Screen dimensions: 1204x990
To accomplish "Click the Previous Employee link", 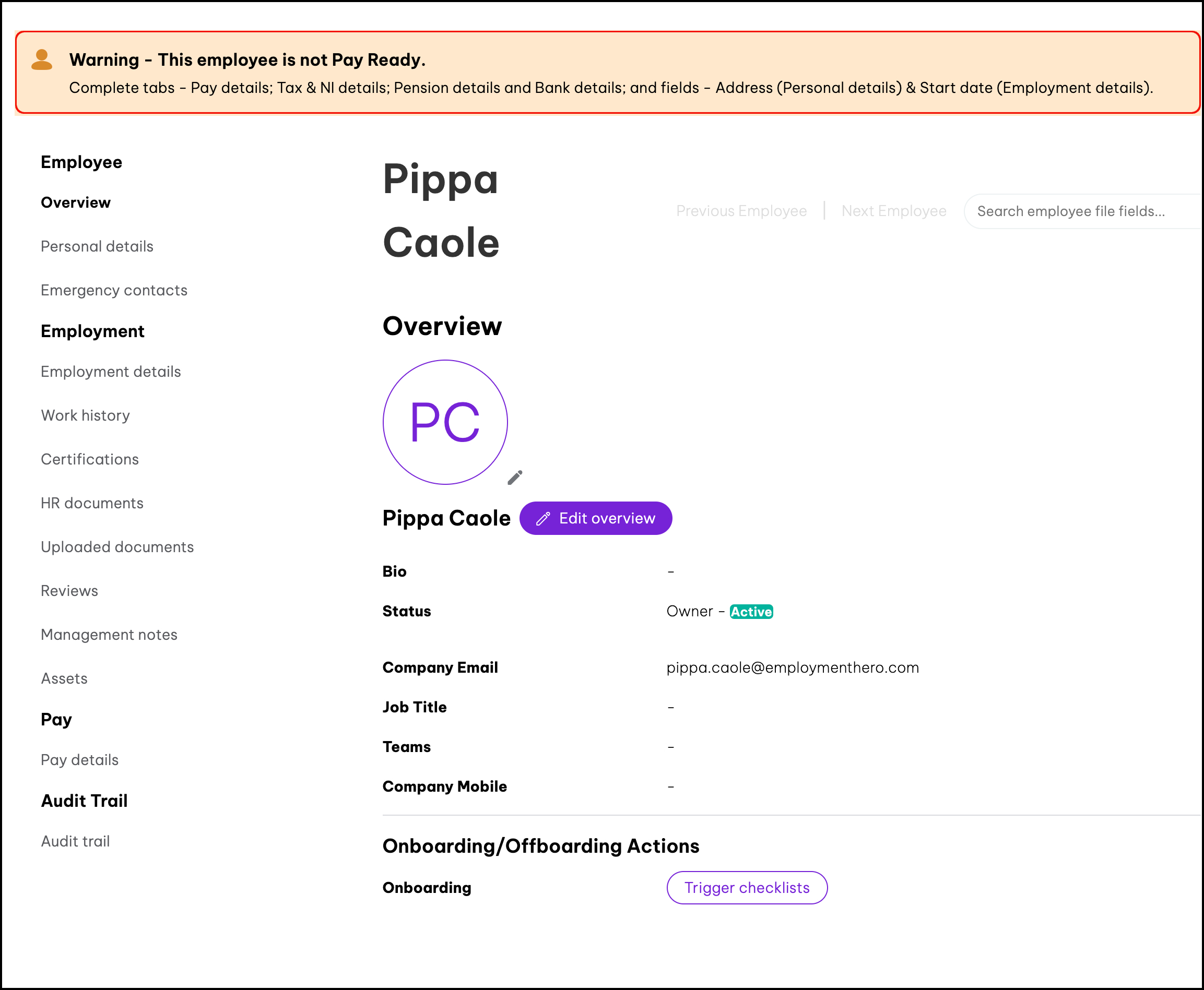I will pyautogui.click(x=741, y=211).
